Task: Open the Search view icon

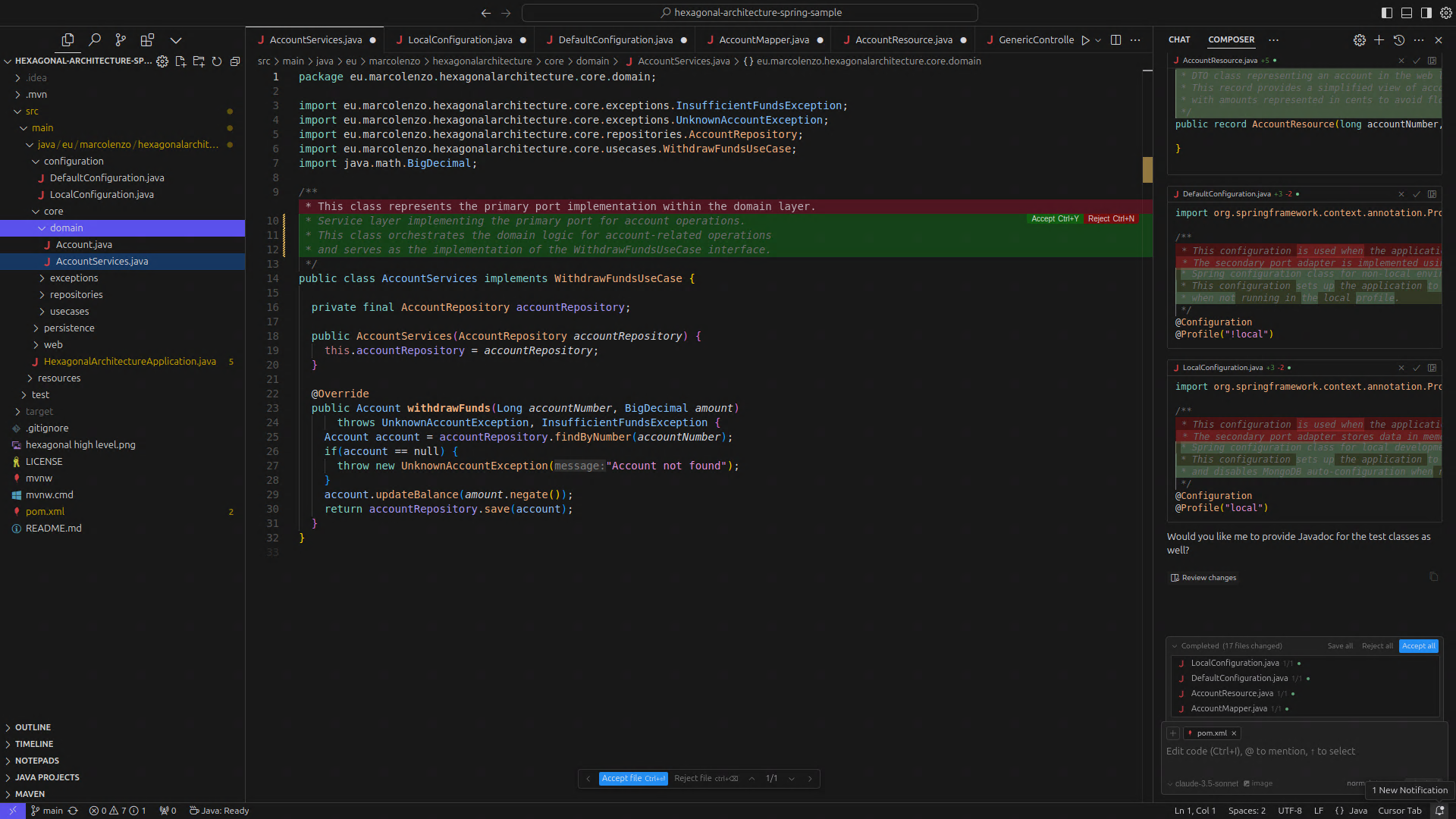Action: (x=95, y=39)
